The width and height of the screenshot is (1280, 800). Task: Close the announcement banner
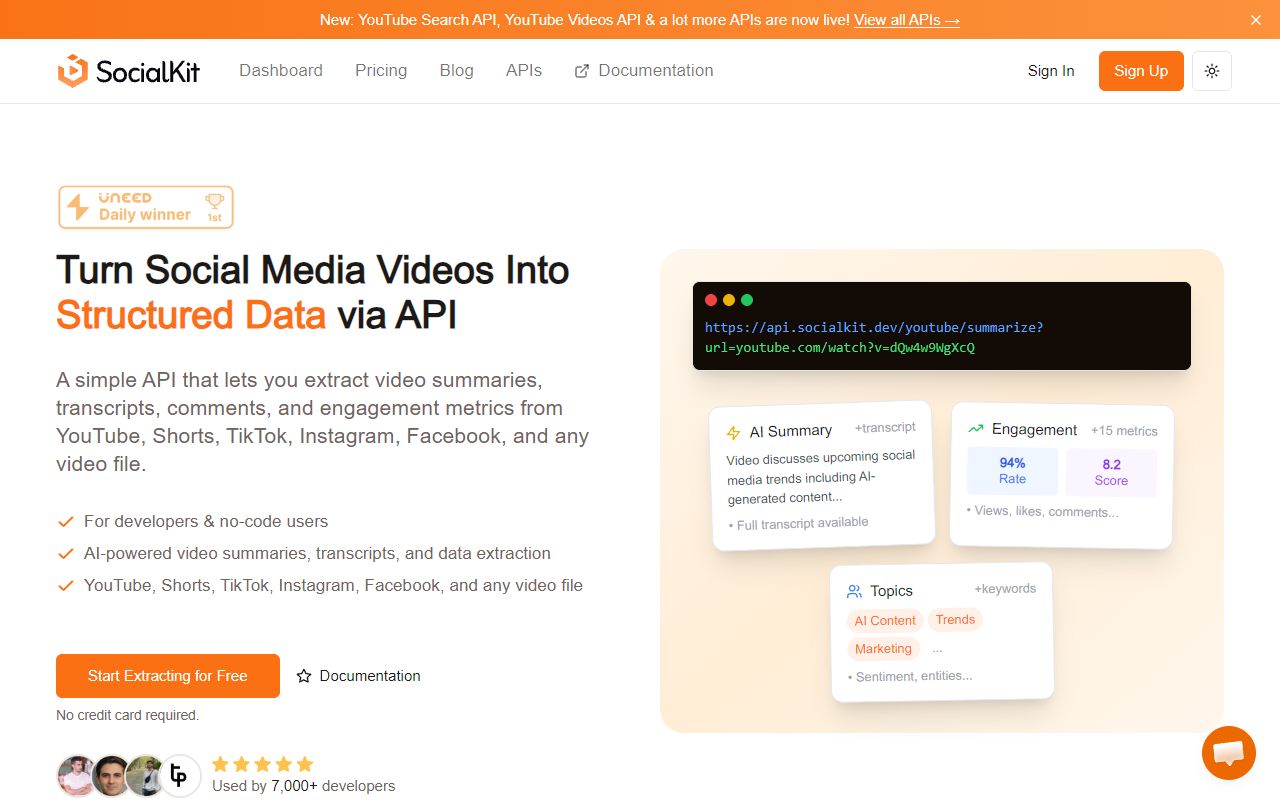click(1255, 19)
